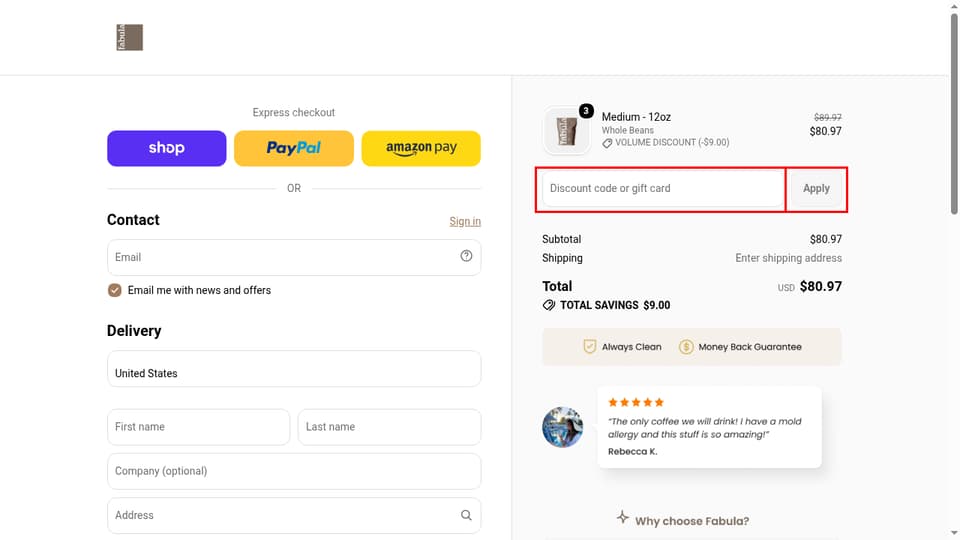Click the five-star rating in the review

636,402
